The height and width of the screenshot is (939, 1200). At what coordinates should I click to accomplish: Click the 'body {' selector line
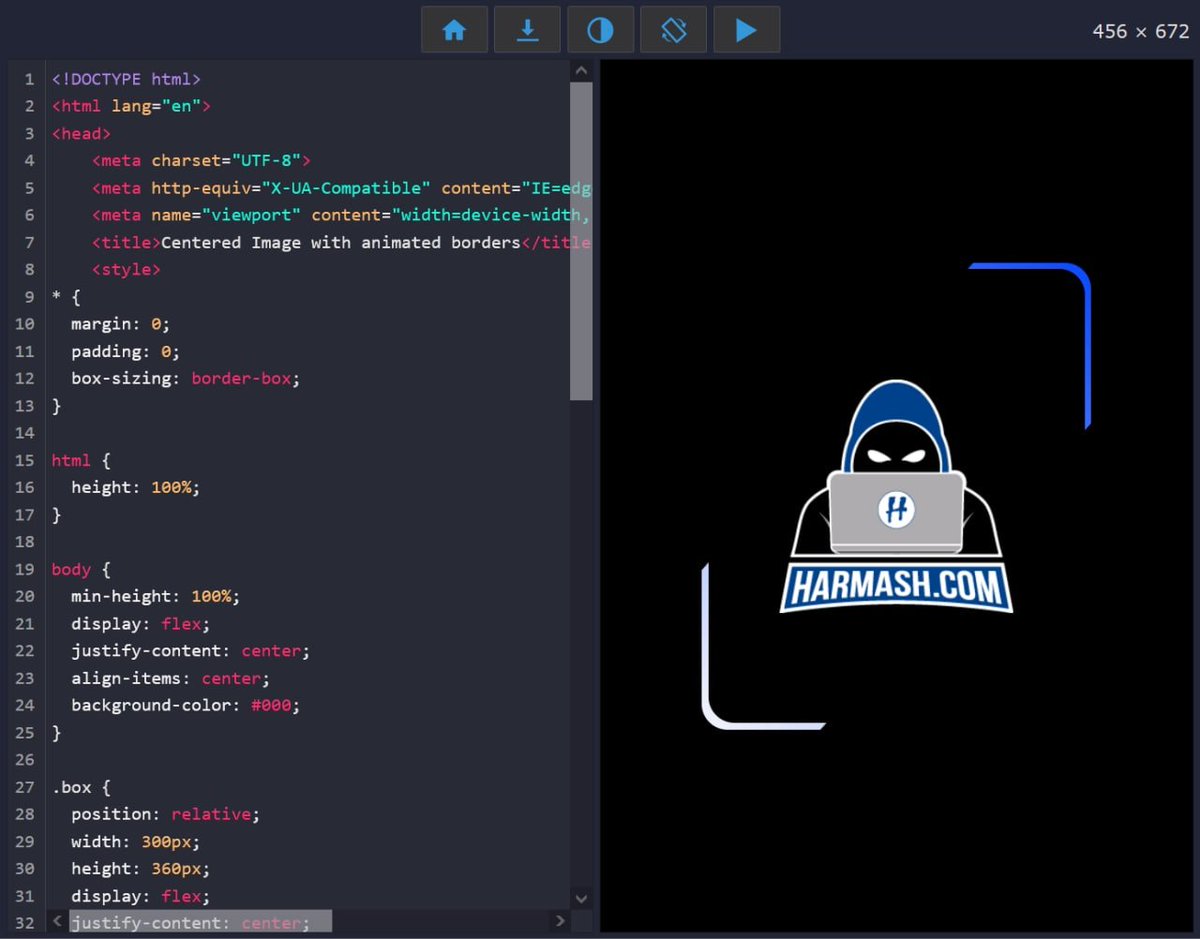click(81, 569)
